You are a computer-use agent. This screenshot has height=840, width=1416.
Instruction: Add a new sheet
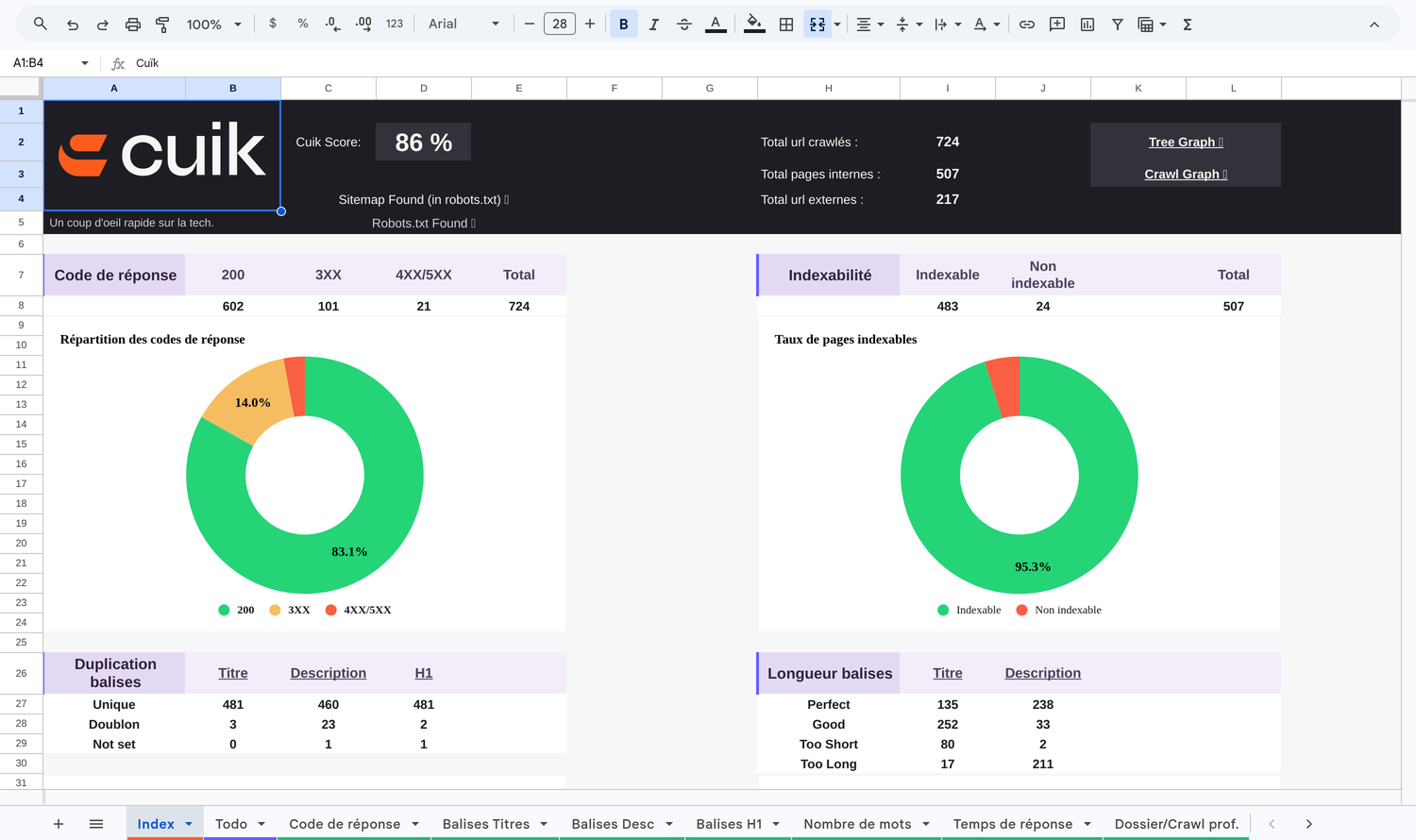59,824
